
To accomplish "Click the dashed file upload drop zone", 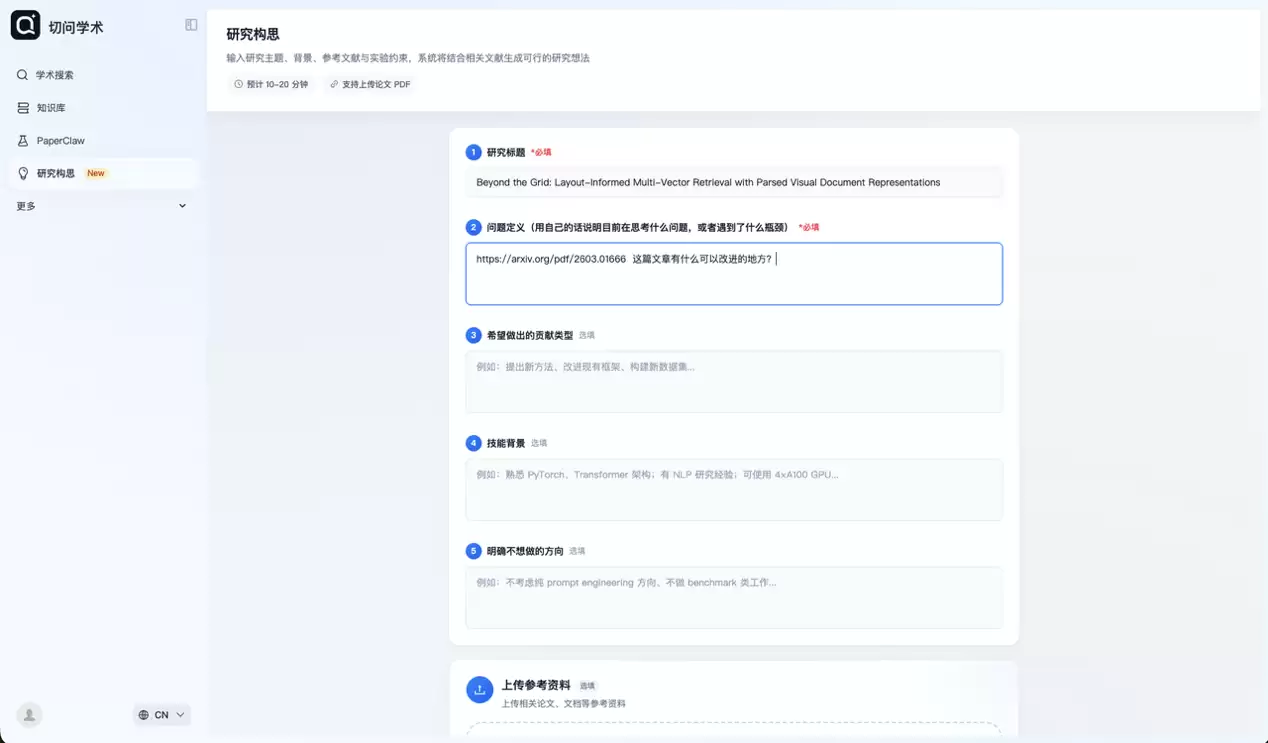I will 733,732.
